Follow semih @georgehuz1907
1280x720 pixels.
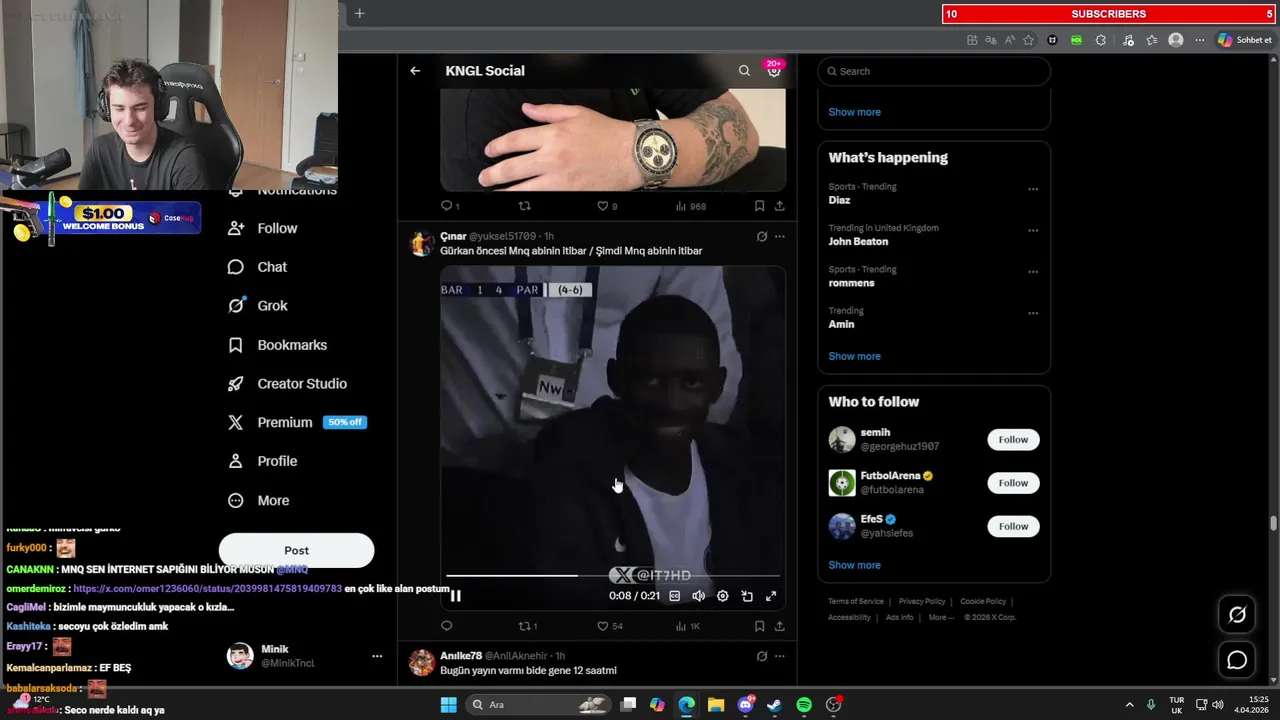1013,439
